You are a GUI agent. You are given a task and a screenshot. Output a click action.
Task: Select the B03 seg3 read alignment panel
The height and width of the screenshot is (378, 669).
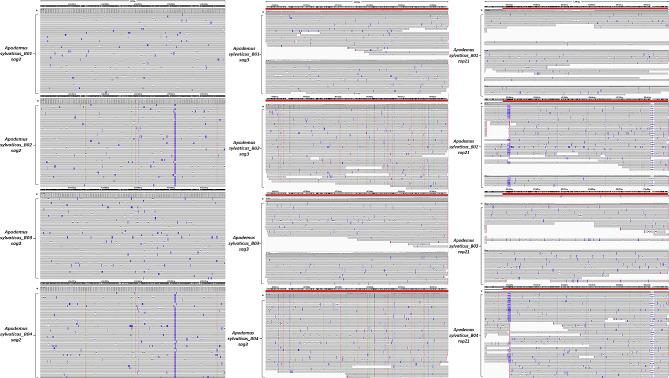[x=357, y=242]
